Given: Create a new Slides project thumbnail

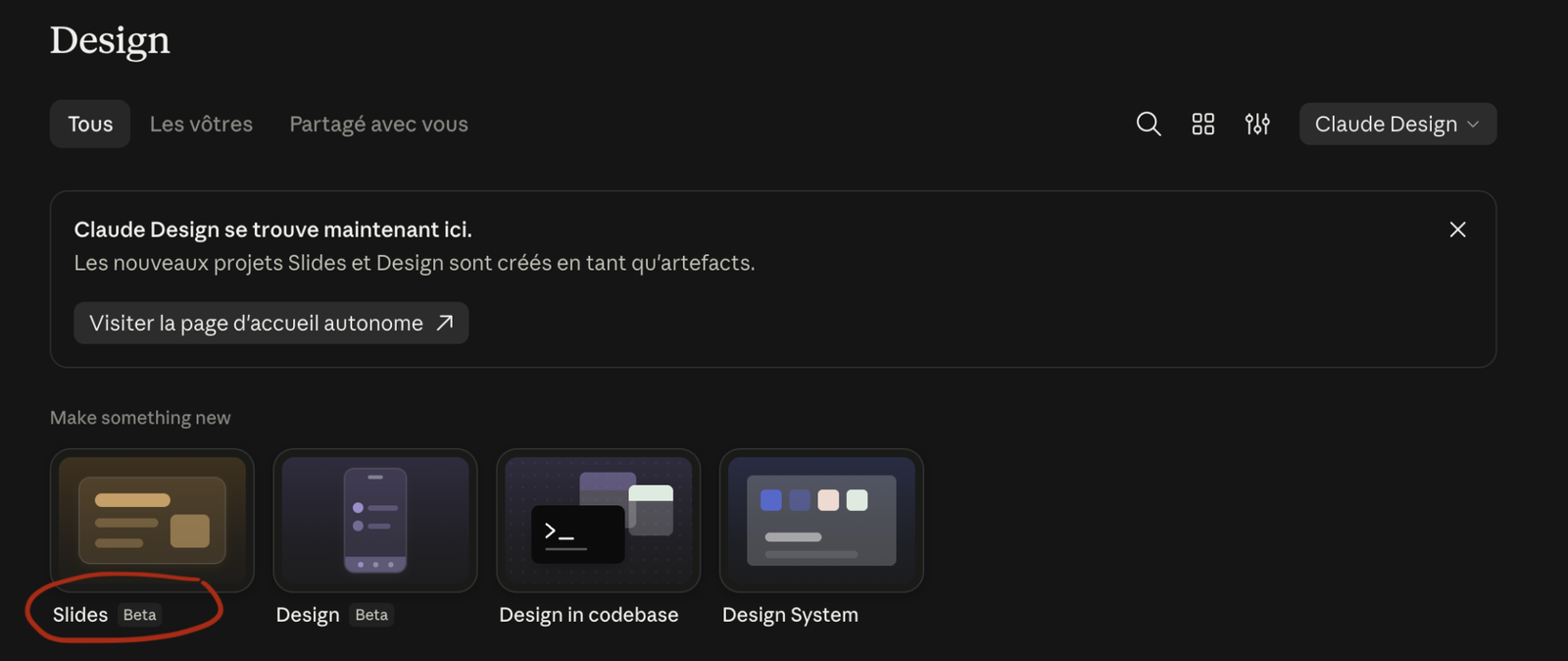Looking at the screenshot, I should (152, 520).
